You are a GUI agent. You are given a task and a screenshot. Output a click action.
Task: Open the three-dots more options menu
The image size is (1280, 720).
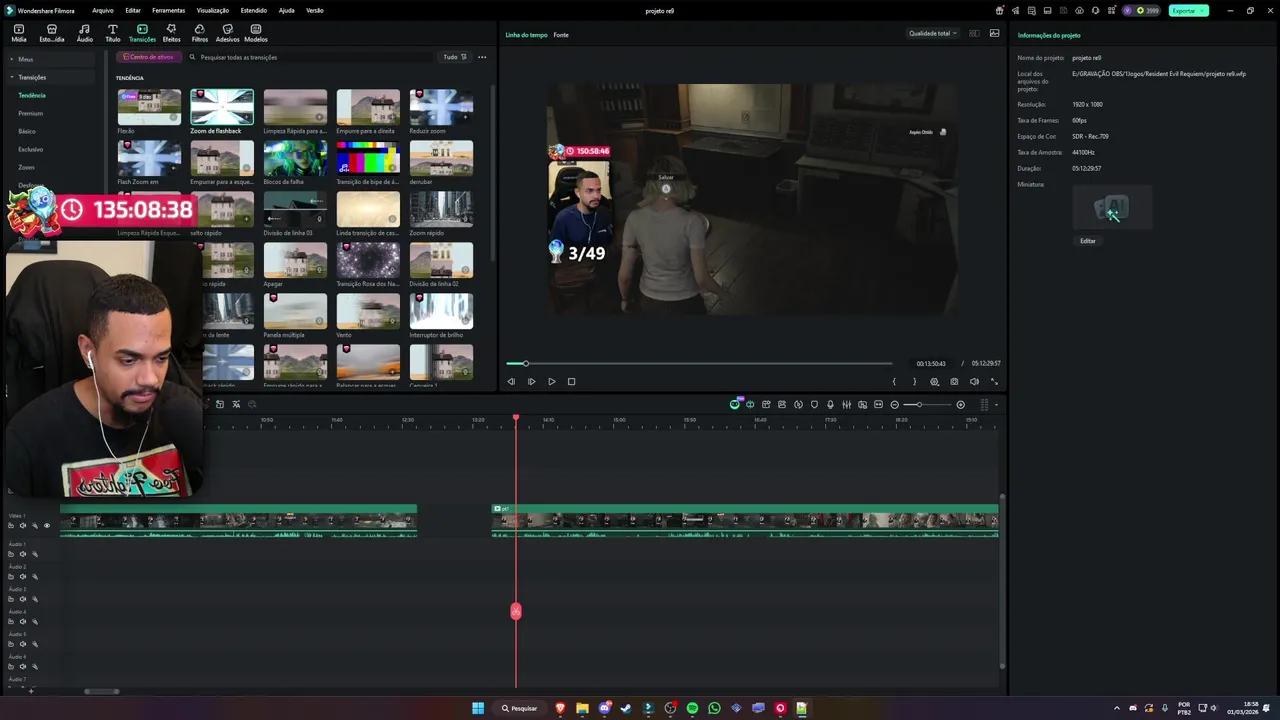(482, 57)
